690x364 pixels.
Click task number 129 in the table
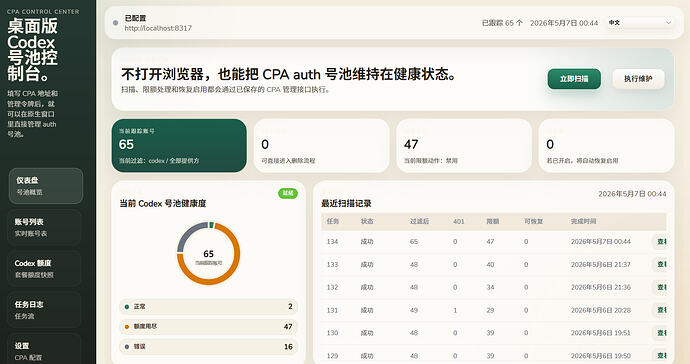coord(332,356)
